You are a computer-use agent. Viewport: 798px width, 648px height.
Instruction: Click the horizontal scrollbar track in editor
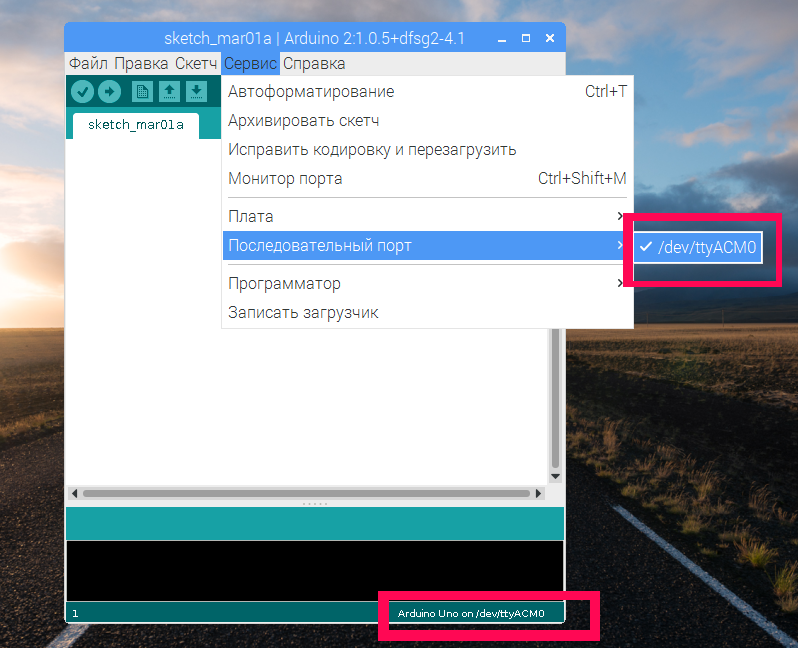[306, 493]
